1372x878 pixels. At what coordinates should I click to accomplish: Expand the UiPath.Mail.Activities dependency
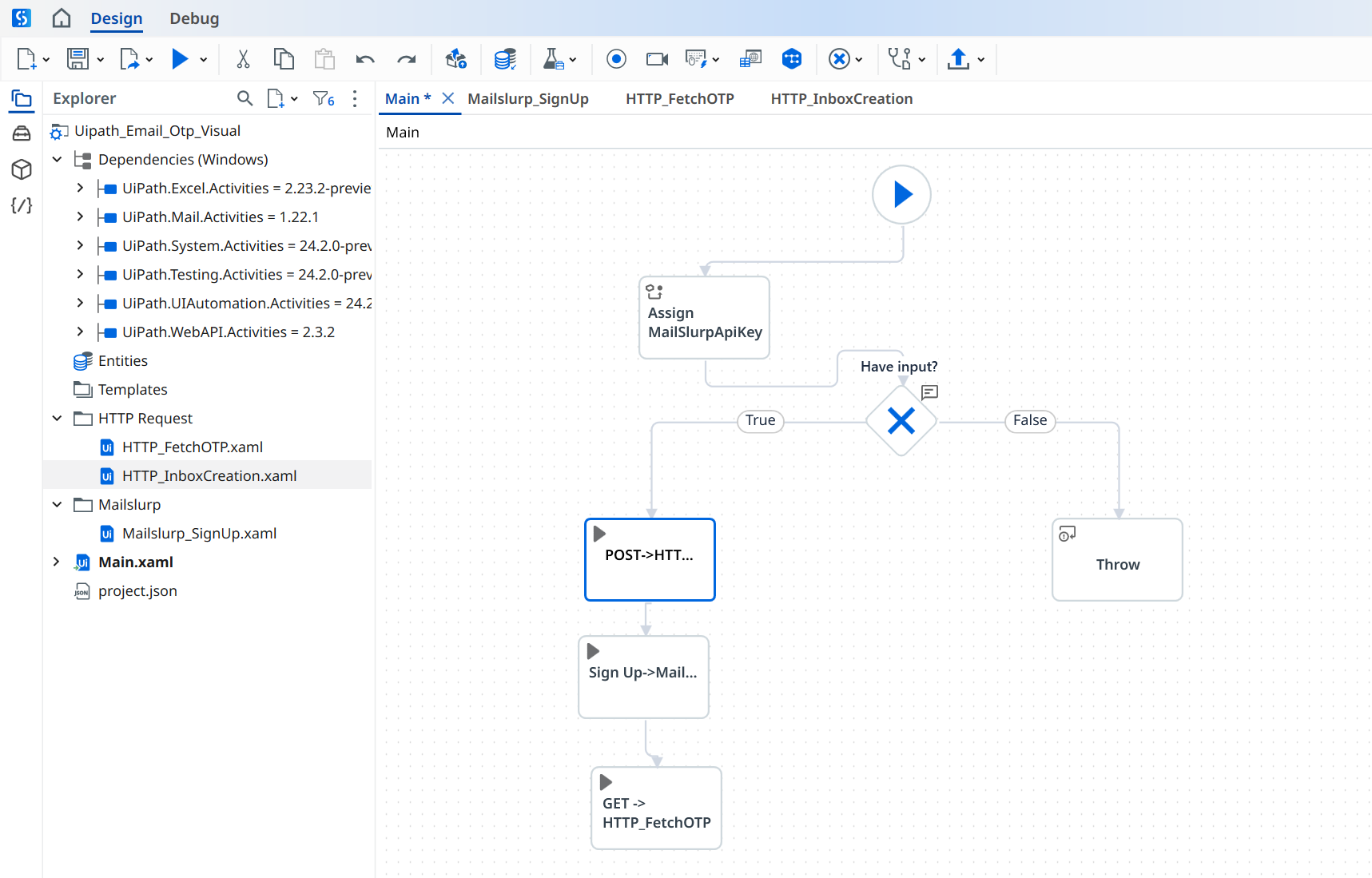click(x=79, y=217)
